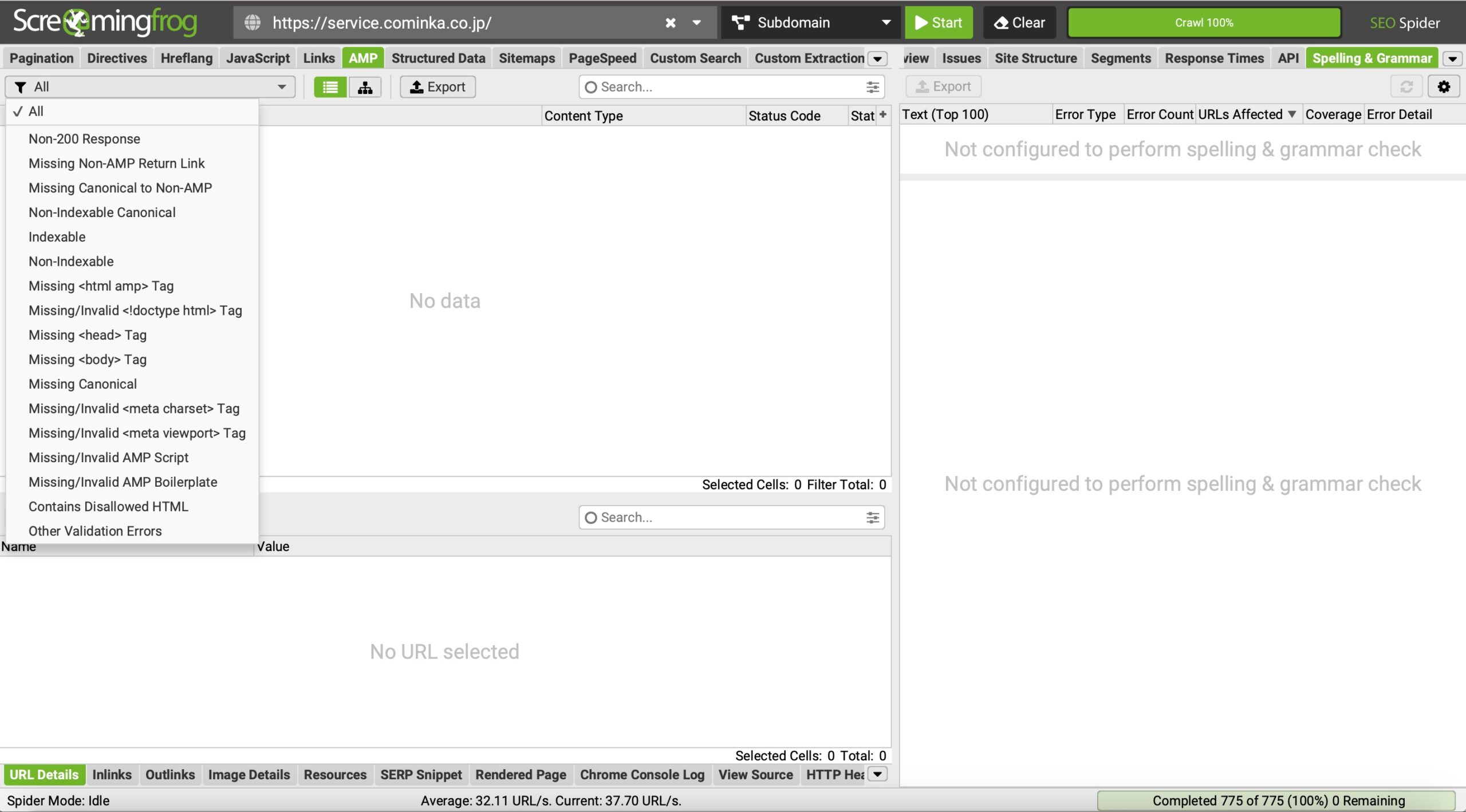Viewport: 1466px width, 812px height.
Task: Clear the URL with the X icon
Action: tap(670, 23)
